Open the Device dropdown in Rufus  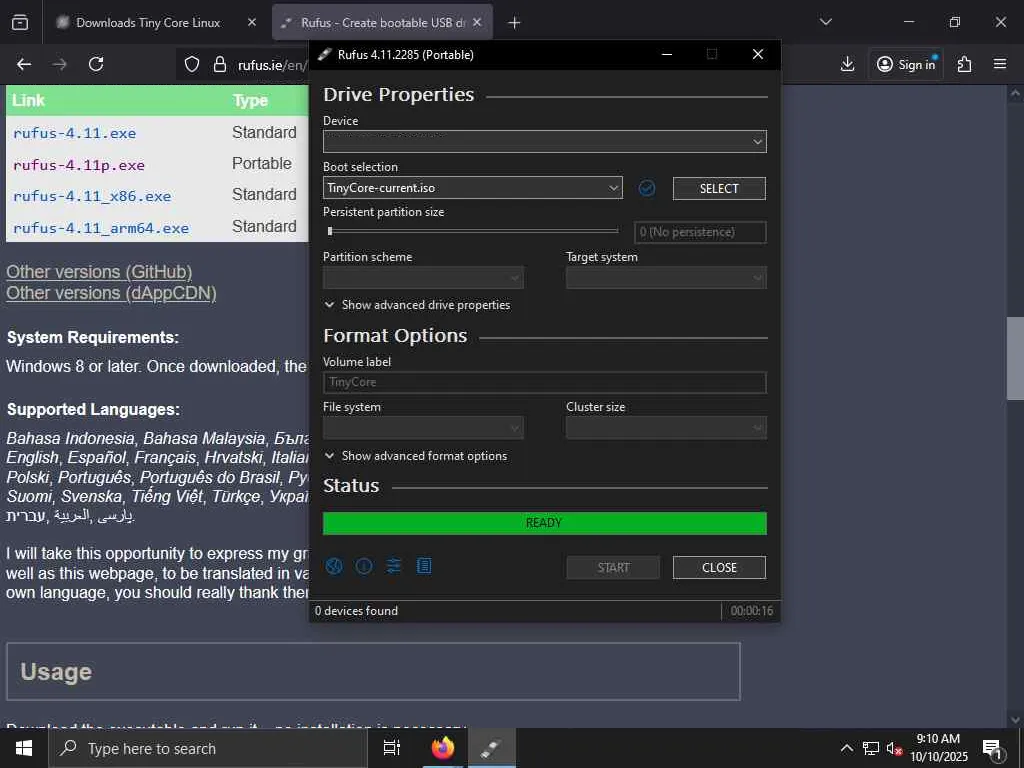click(x=545, y=142)
